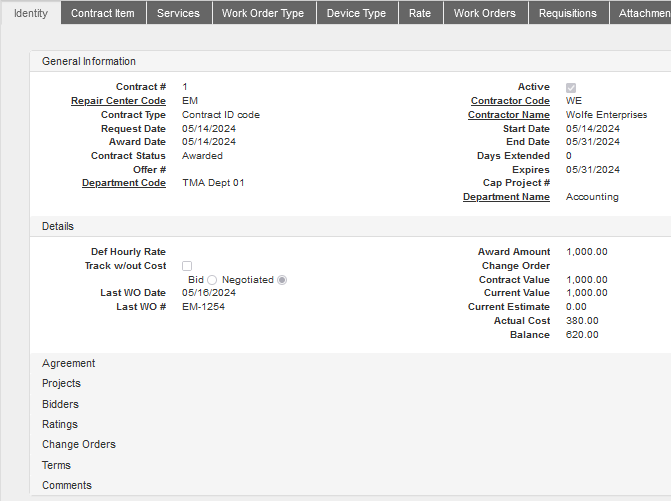Open the Services tab
The image size is (671, 501).
click(x=178, y=13)
